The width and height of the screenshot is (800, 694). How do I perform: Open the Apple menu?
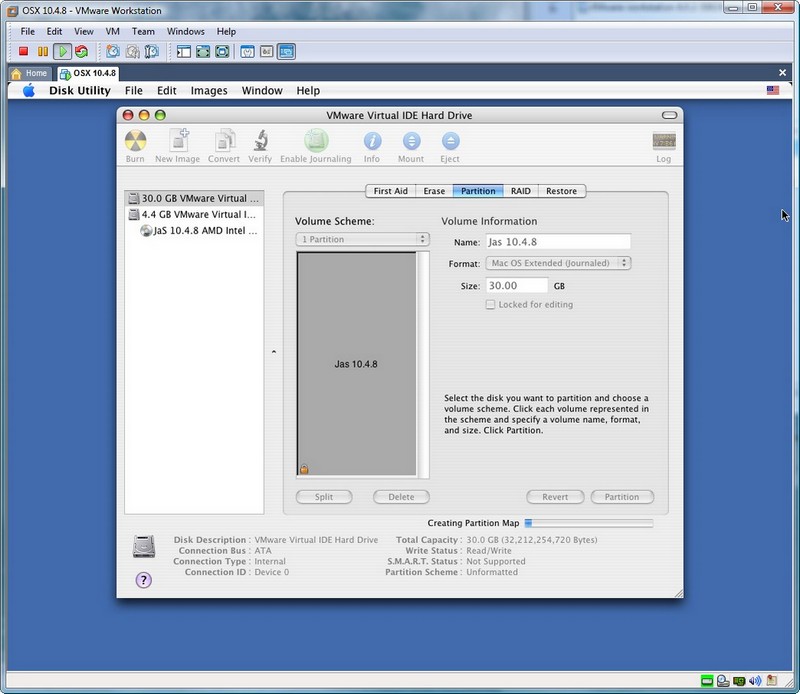click(29, 91)
